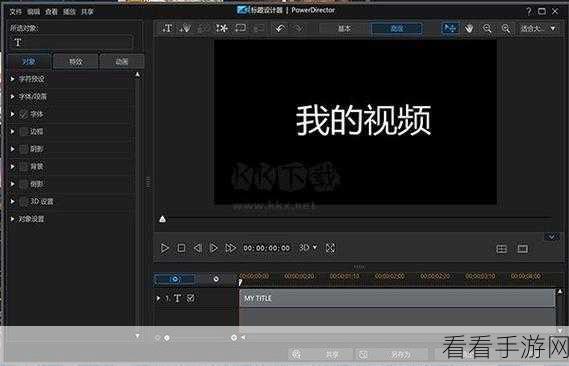
Task: Click the bottom 共享 button
Action: click(x=320, y=354)
